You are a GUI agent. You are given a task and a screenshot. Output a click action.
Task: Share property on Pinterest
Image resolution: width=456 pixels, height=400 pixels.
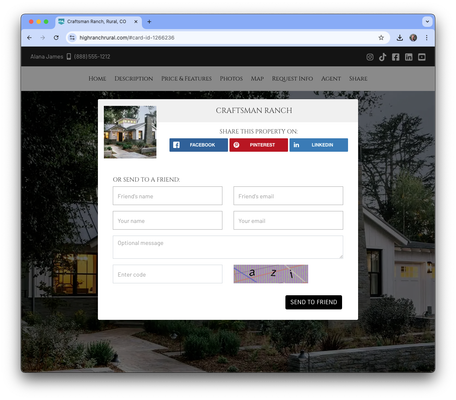258,145
